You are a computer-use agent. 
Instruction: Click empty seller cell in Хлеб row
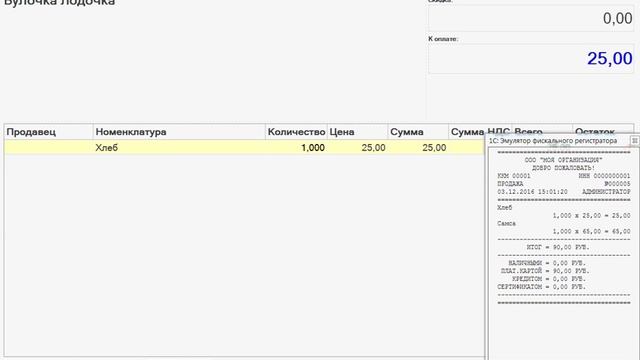(x=49, y=147)
